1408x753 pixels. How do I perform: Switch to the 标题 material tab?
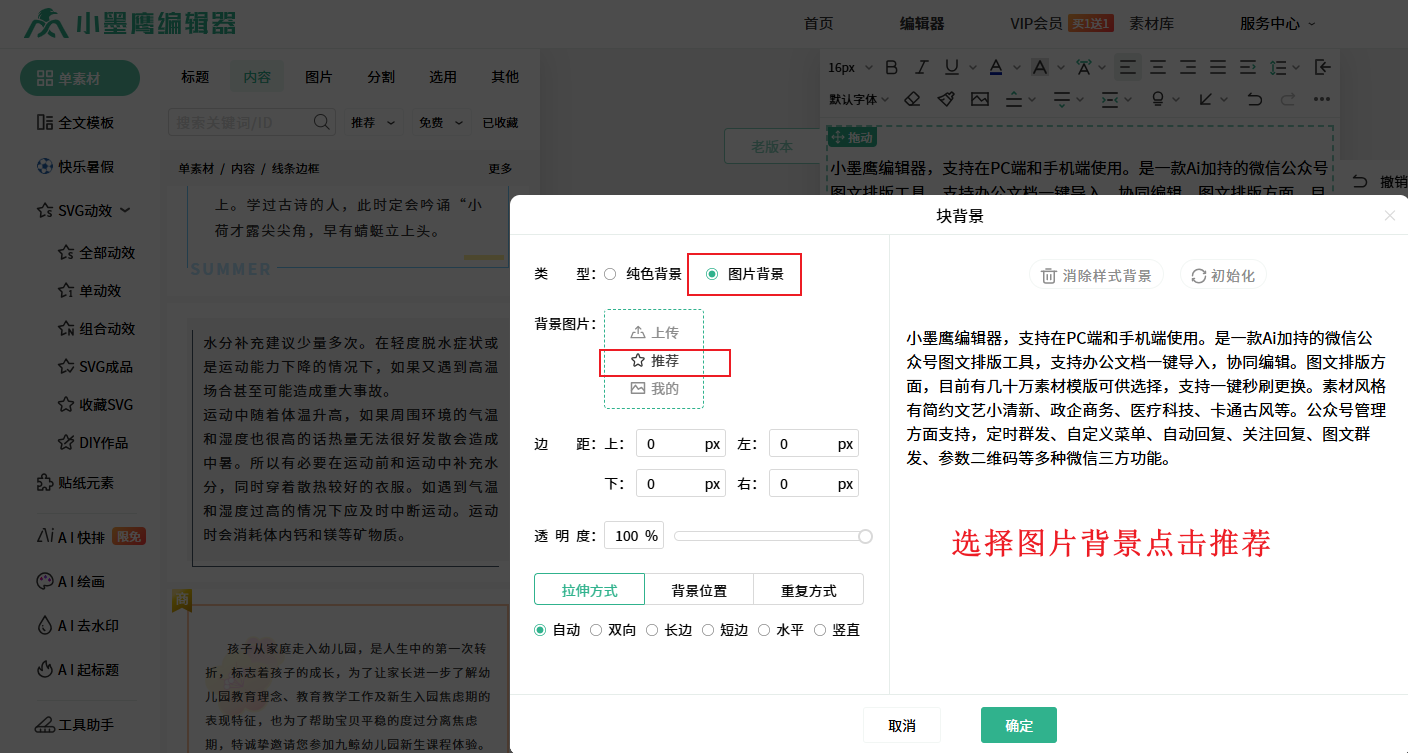click(x=195, y=77)
